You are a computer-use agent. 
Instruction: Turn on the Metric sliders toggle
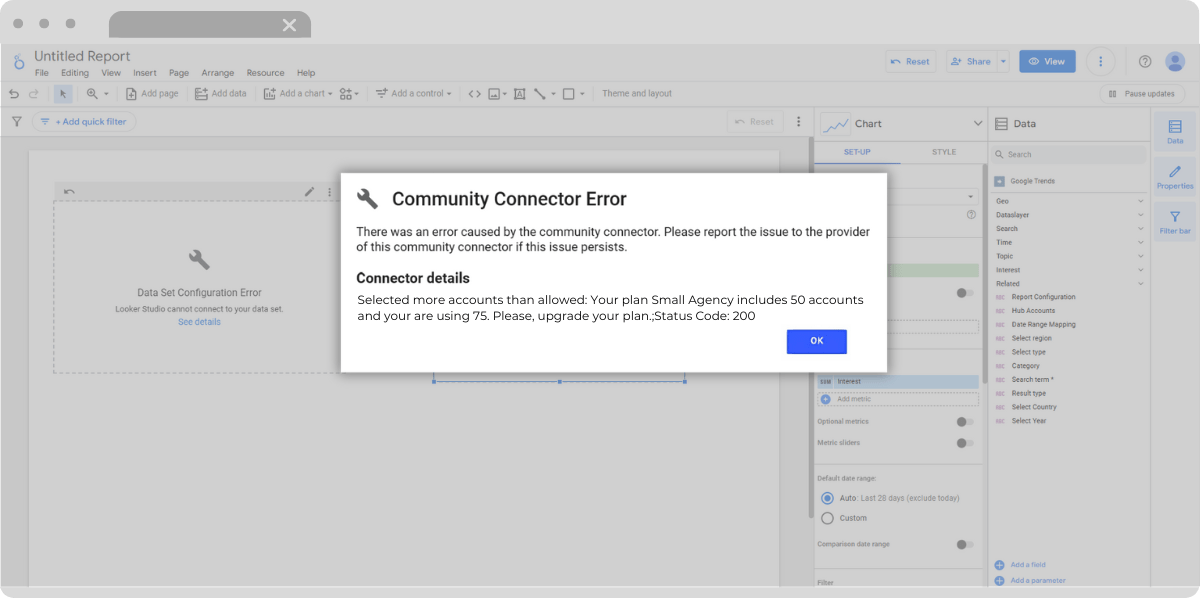[x=964, y=442]
